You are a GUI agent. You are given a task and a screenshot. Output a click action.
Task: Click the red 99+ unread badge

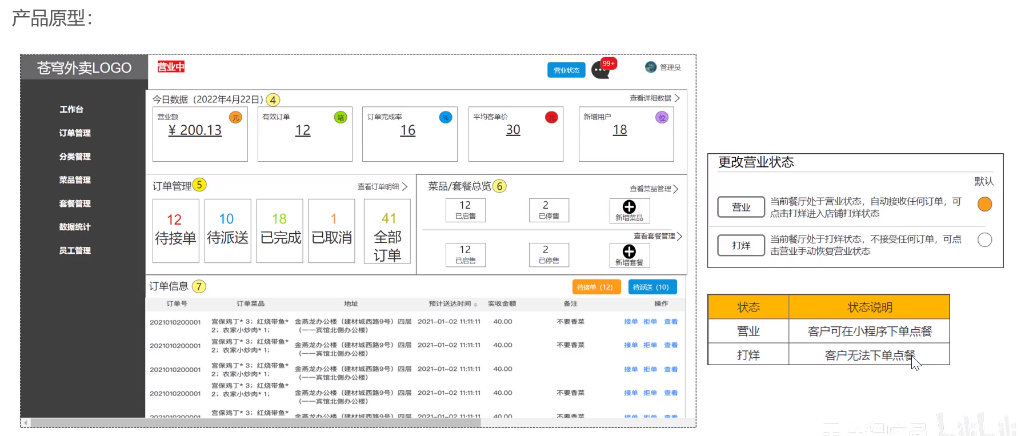[608, 64]
